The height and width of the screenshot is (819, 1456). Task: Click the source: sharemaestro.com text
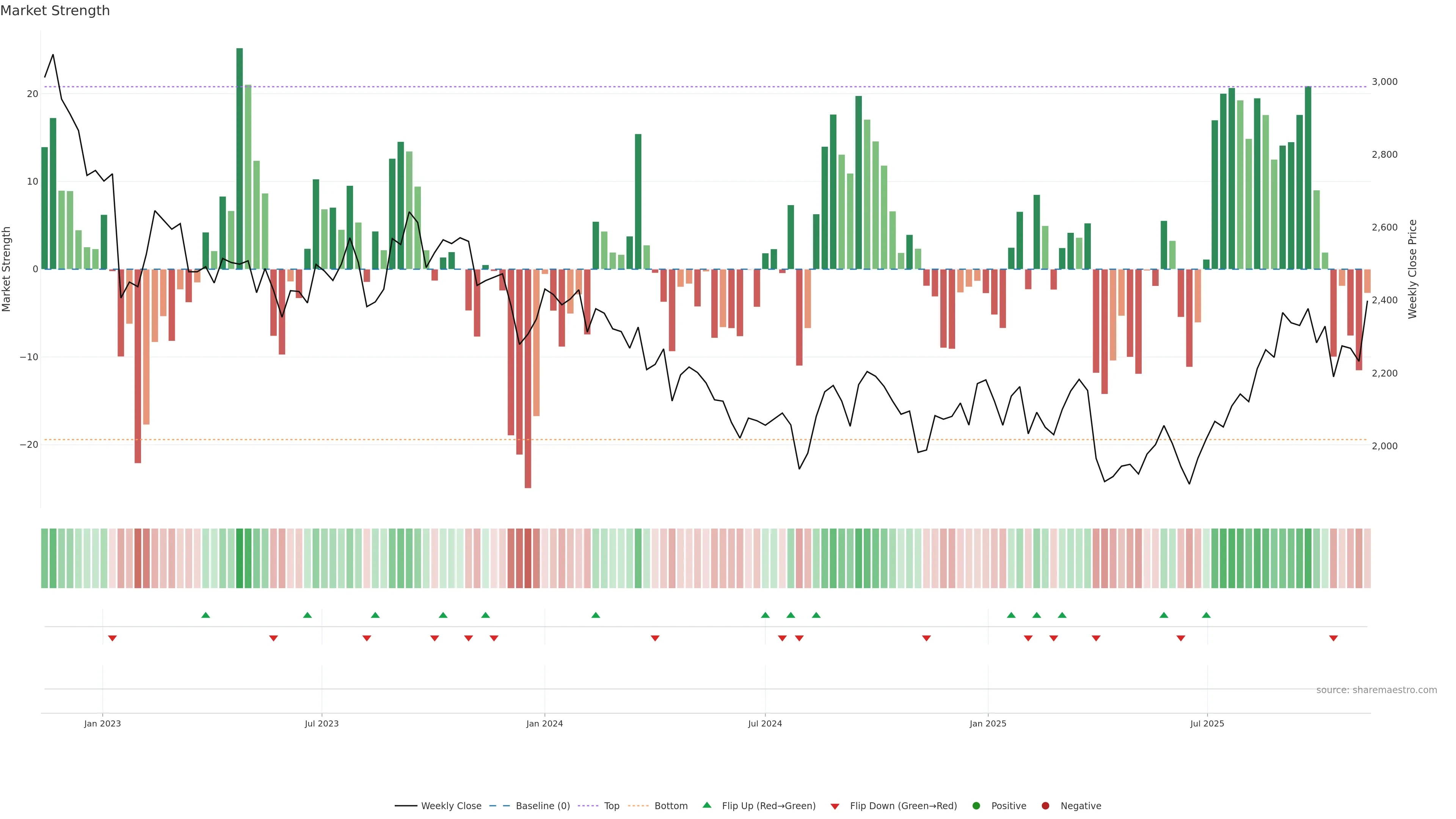[1376, 690]
